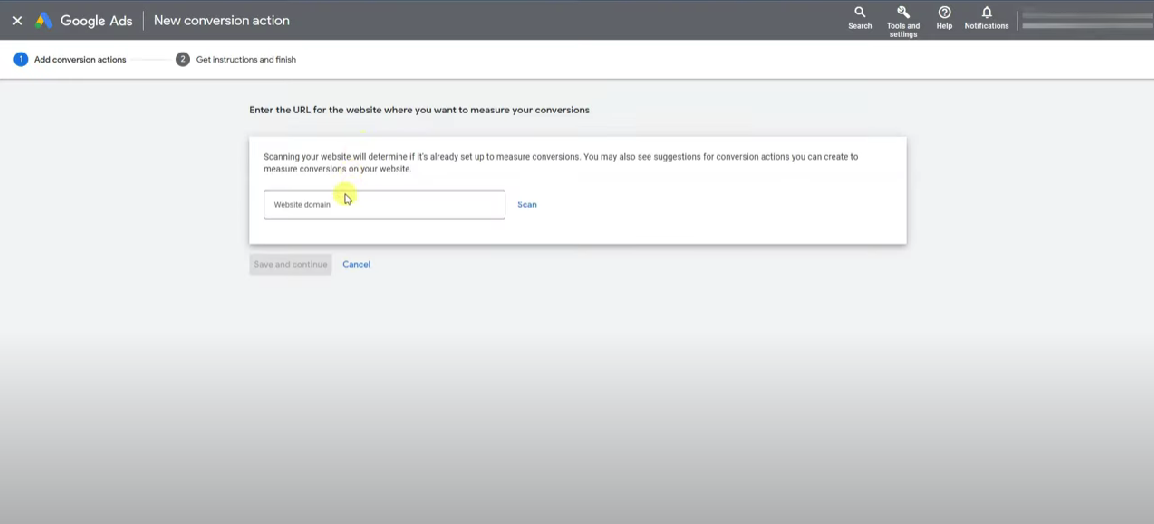
Task: Focus the Website domain input field
Action: point(384,205)
